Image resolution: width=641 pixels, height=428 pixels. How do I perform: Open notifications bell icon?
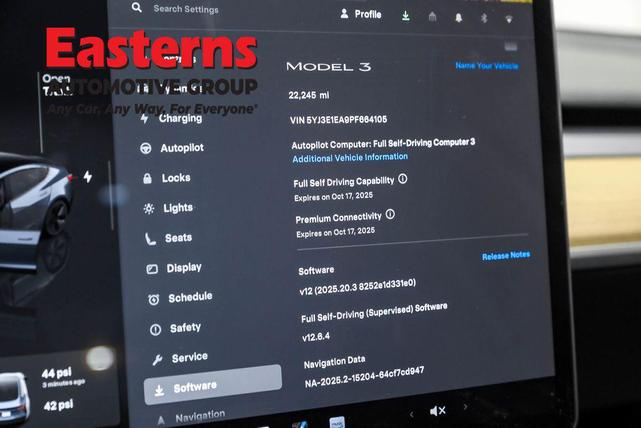pyautogui.click(x=459, y=18)
